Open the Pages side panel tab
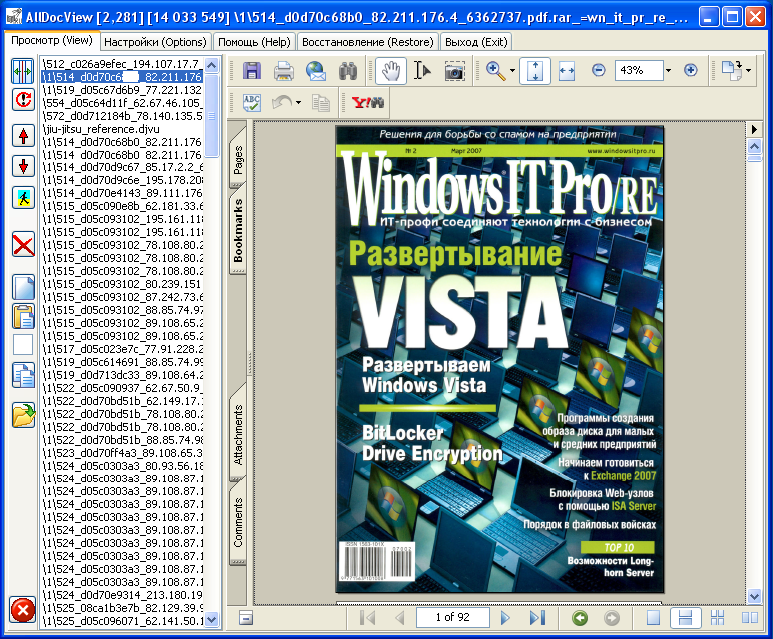 [238, 159]
